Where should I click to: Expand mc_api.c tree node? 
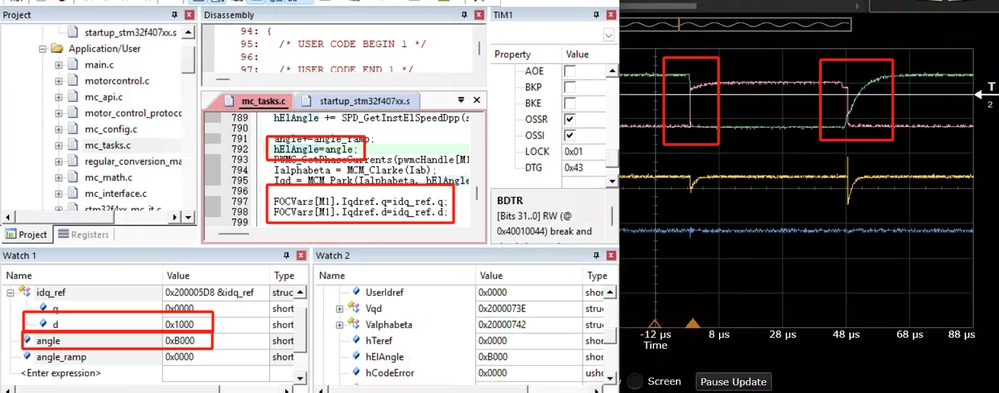pos(59,97)
